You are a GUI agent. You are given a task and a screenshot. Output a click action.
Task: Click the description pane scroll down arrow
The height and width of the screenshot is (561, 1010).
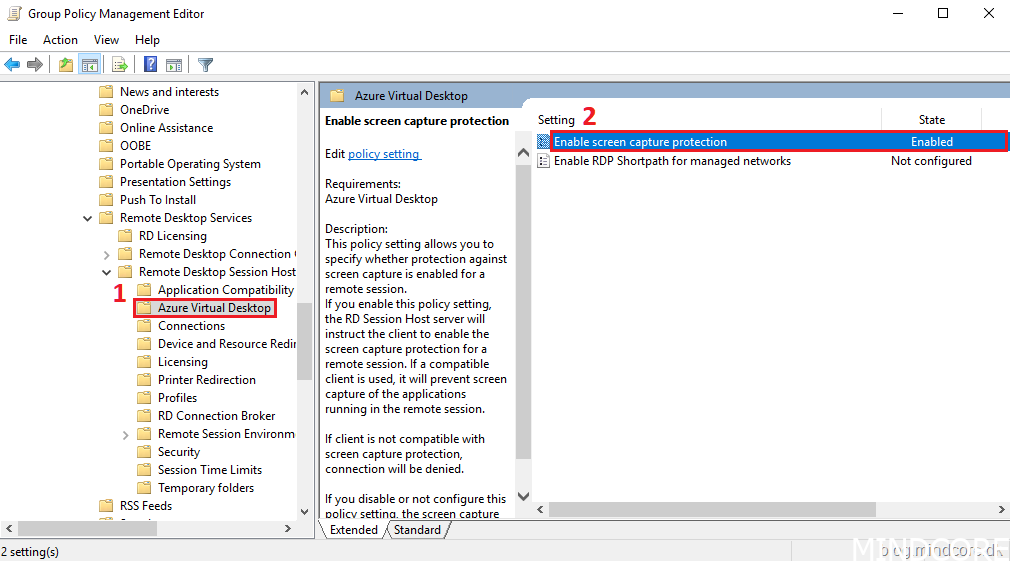[522, 497]
